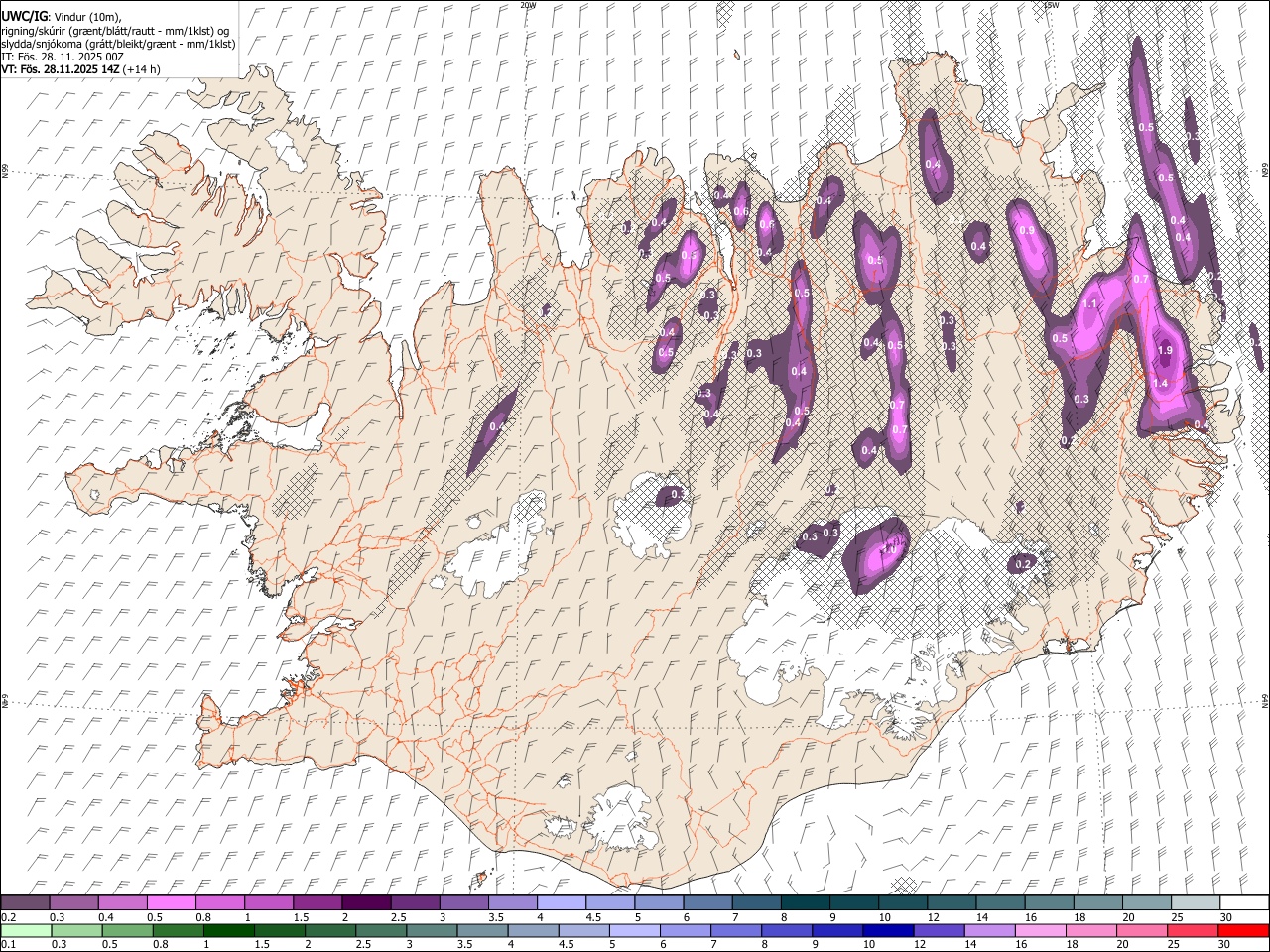Click the 0.9 snowfall value on the map
Screen dimensions: 1270x952
[x=1027, y=230]
